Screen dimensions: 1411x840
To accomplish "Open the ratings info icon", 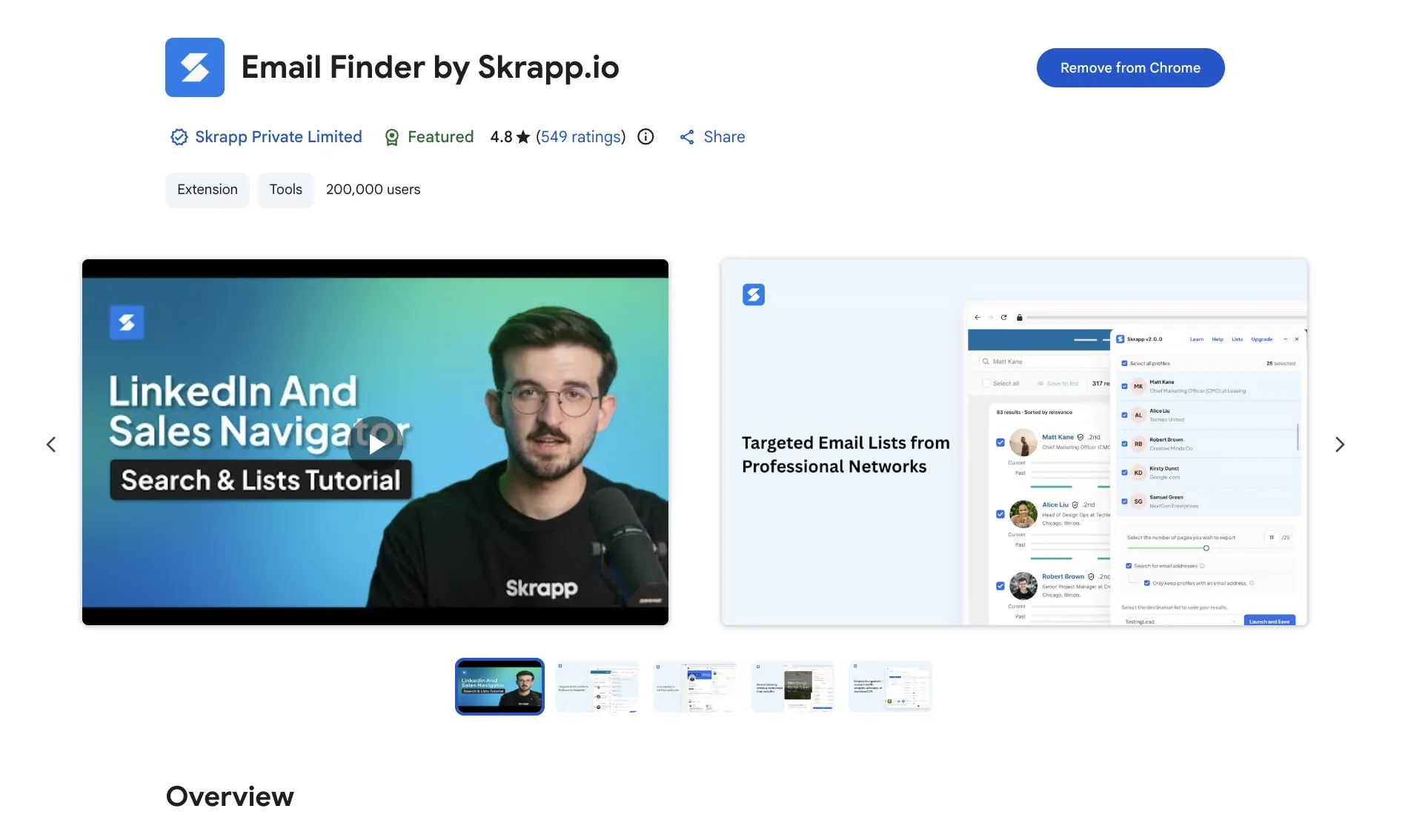I will [x=645, y=137].
